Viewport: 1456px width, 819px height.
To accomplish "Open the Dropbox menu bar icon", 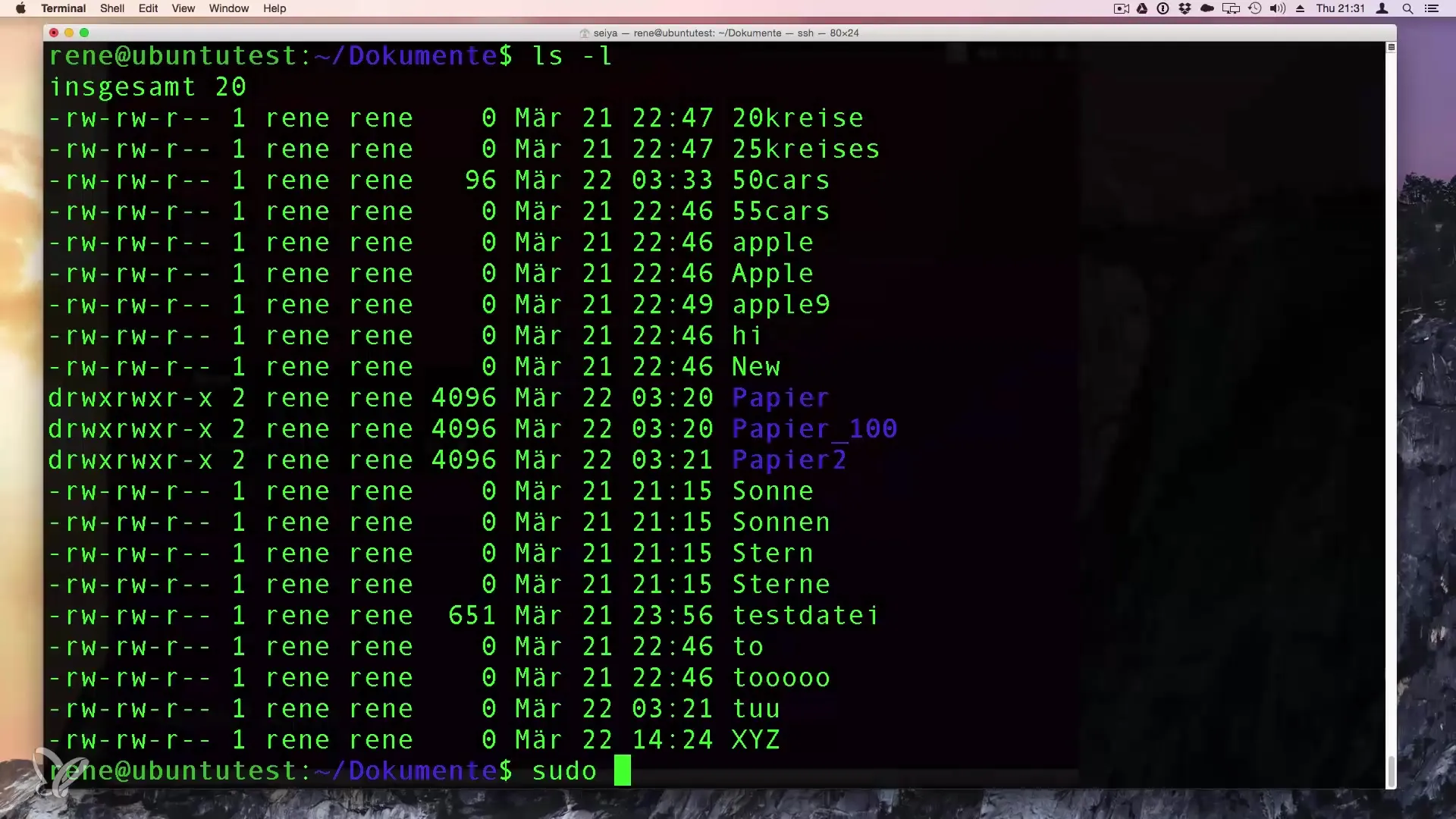I will 1185,8.
